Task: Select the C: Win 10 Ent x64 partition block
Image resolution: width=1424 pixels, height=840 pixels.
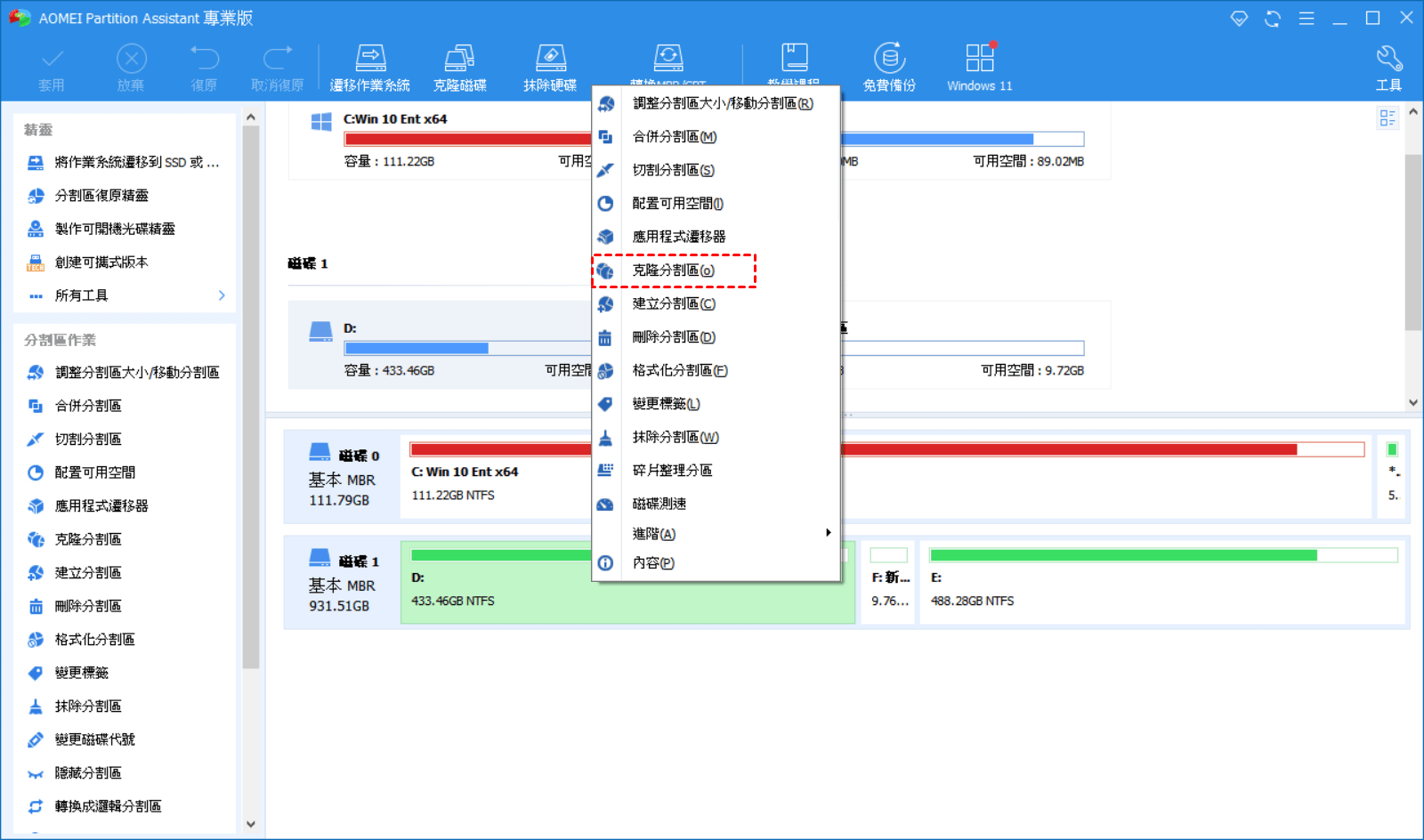Action: pyautogui.click(x=886, y=476)
